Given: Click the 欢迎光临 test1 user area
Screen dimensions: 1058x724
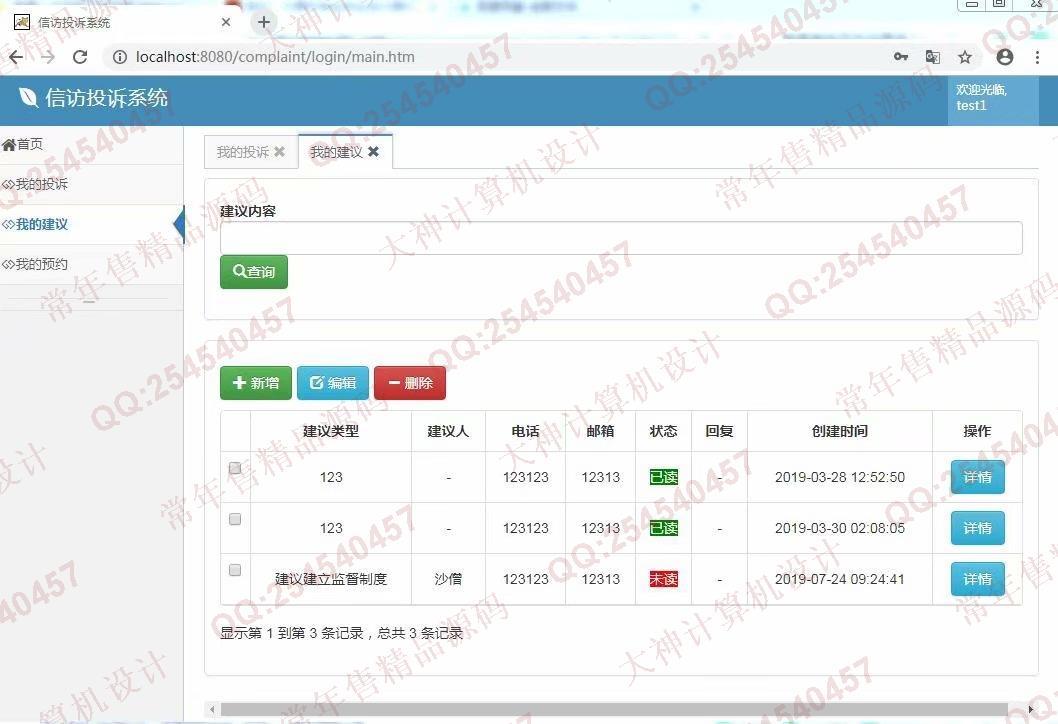Looking at the screenshot, I should click(993, 99).
